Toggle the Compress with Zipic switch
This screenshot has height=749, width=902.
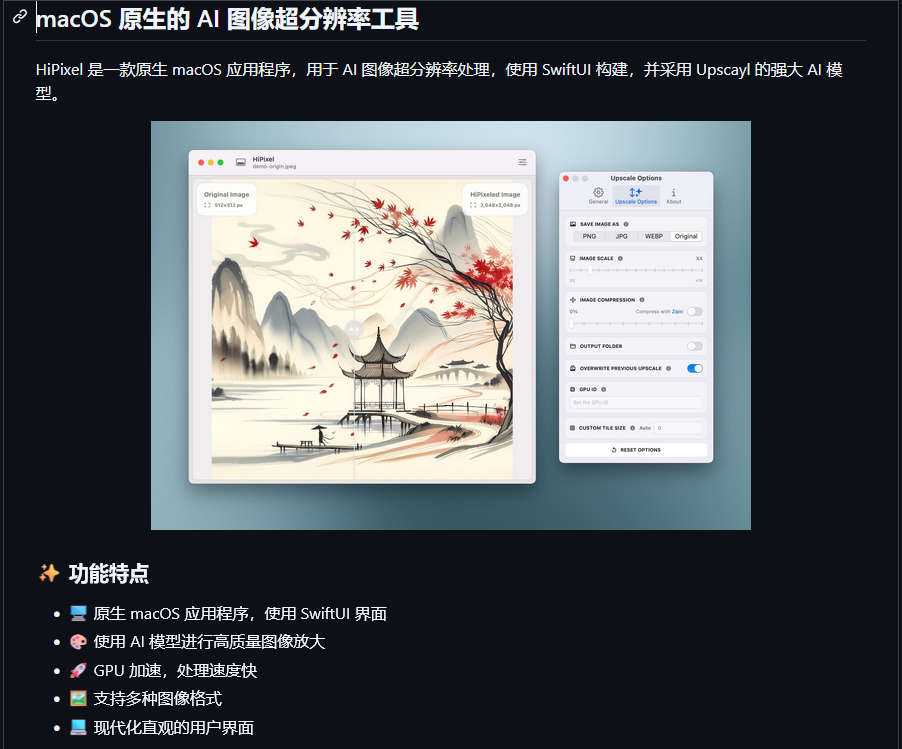click(x=695, y=312)
